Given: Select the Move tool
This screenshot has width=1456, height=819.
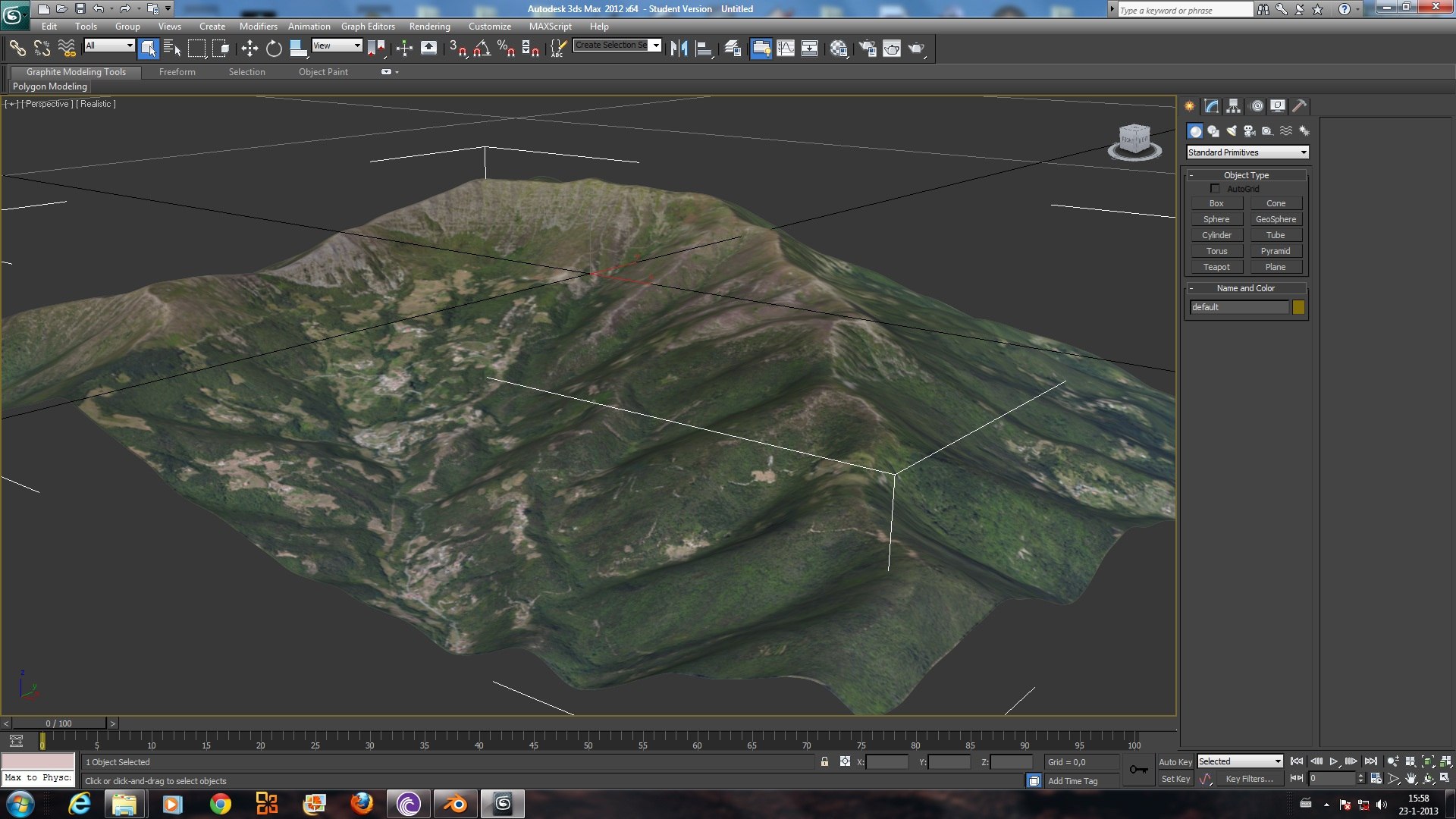Looking at the screenshot, I should pyautogui.click(x=249, y=49).
